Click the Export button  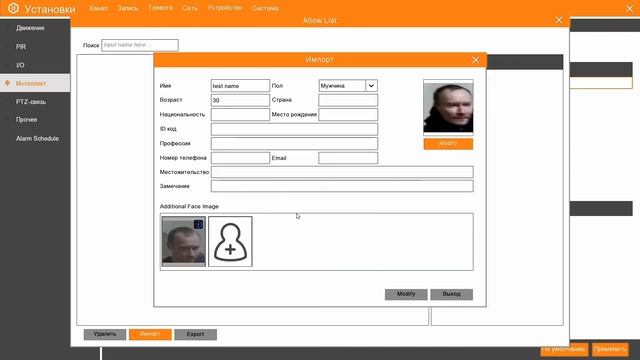click(196, 334)
